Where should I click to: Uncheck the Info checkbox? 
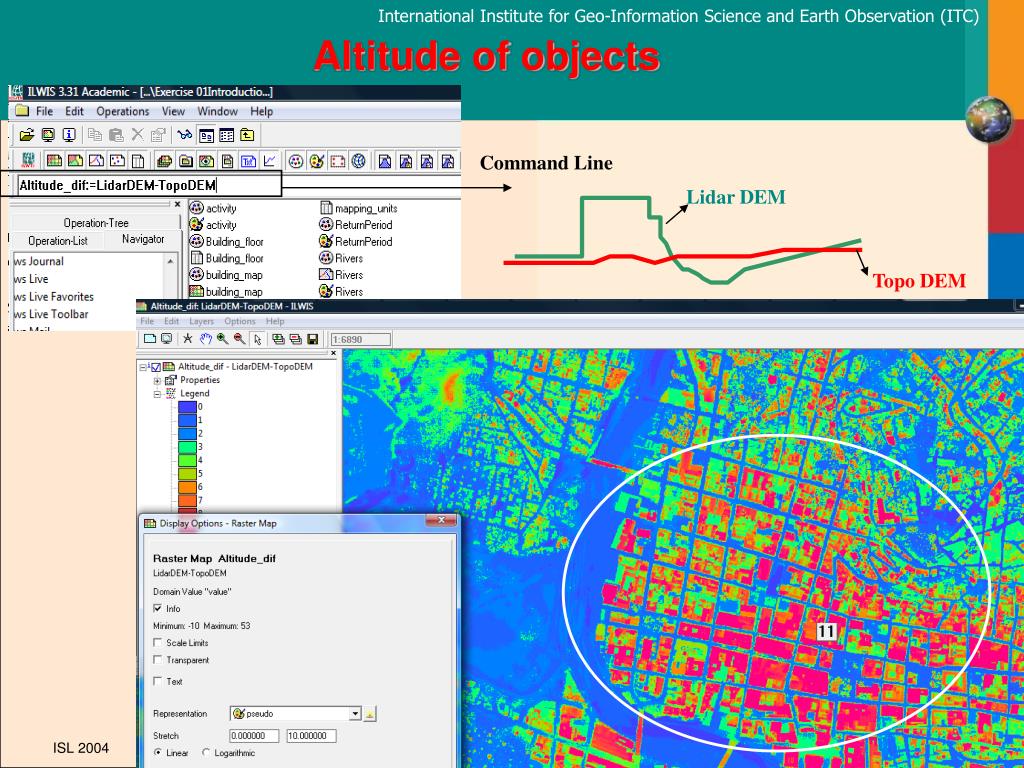[157, 608]
